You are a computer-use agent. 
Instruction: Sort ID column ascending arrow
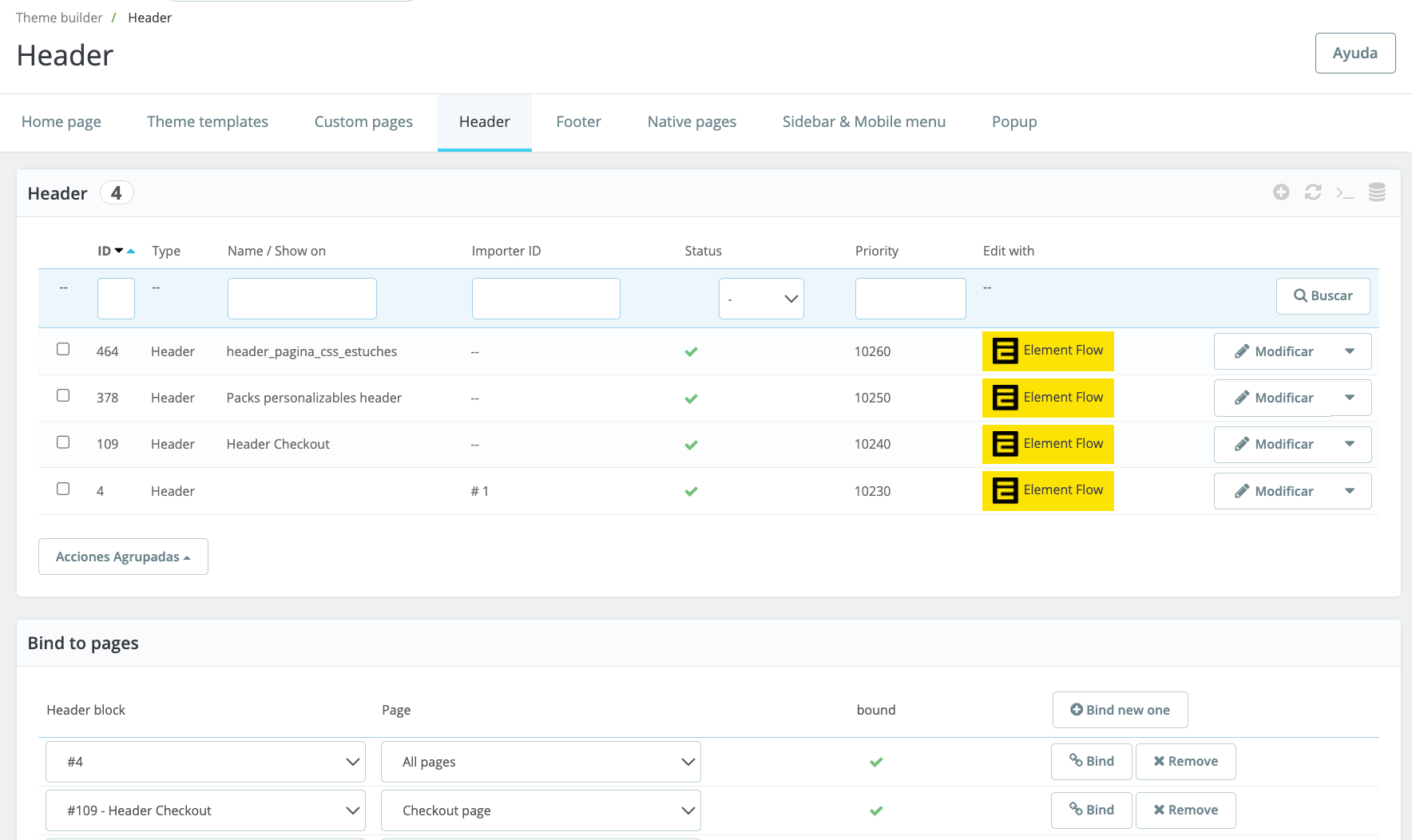[x=131, y=251]
